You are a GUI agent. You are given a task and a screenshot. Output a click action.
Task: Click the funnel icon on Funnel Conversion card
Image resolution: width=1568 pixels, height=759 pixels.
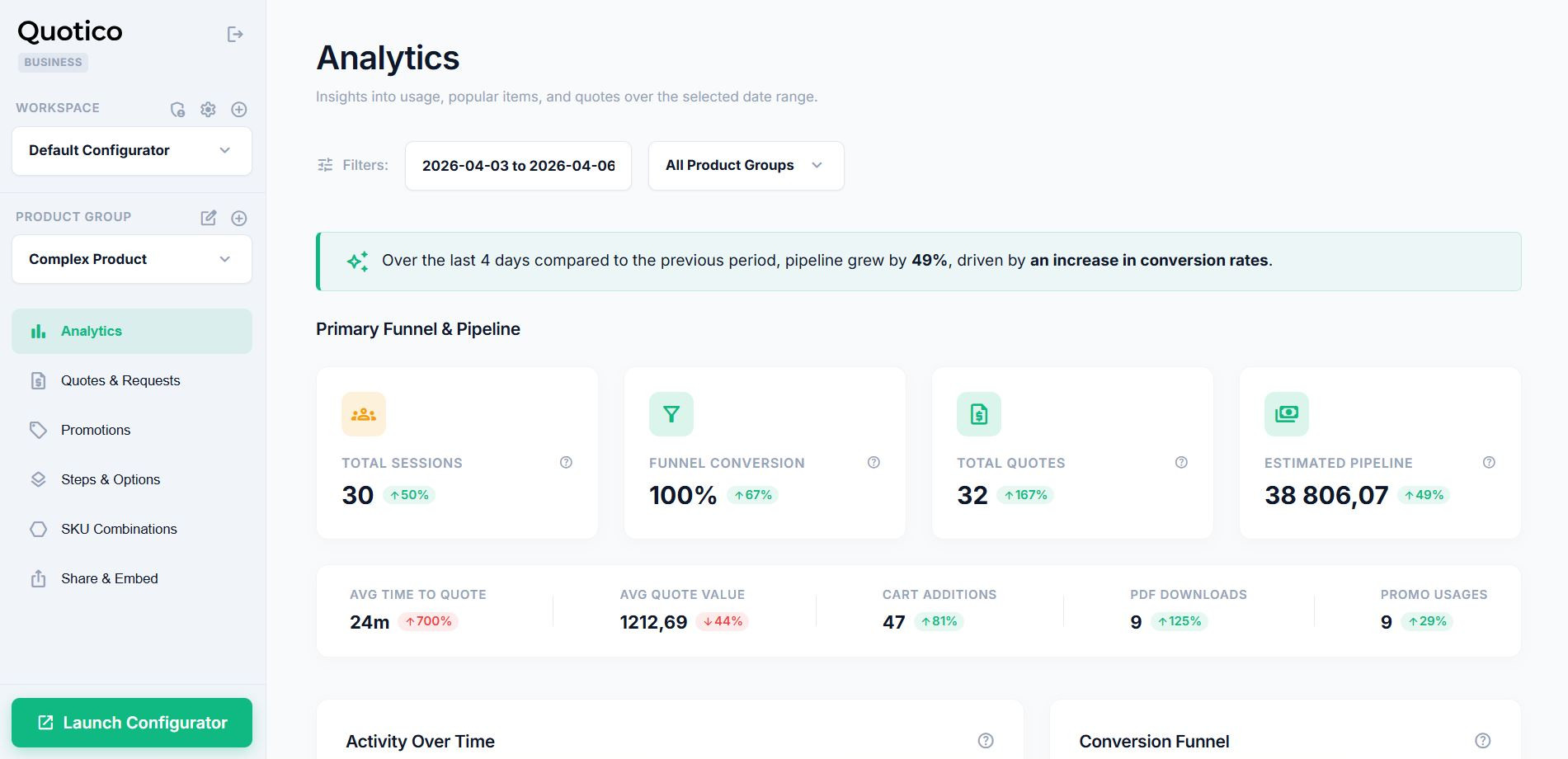point(671,413)
